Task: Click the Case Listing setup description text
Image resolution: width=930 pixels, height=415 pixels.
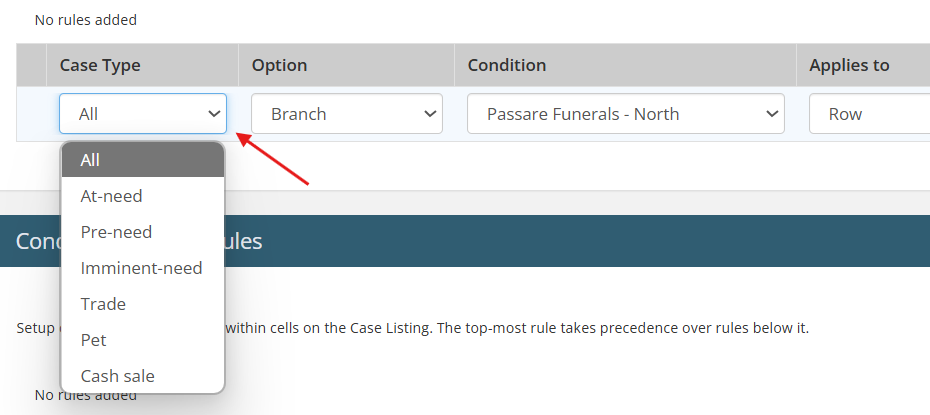Action: pyautogui.click(x=517, y=328)
